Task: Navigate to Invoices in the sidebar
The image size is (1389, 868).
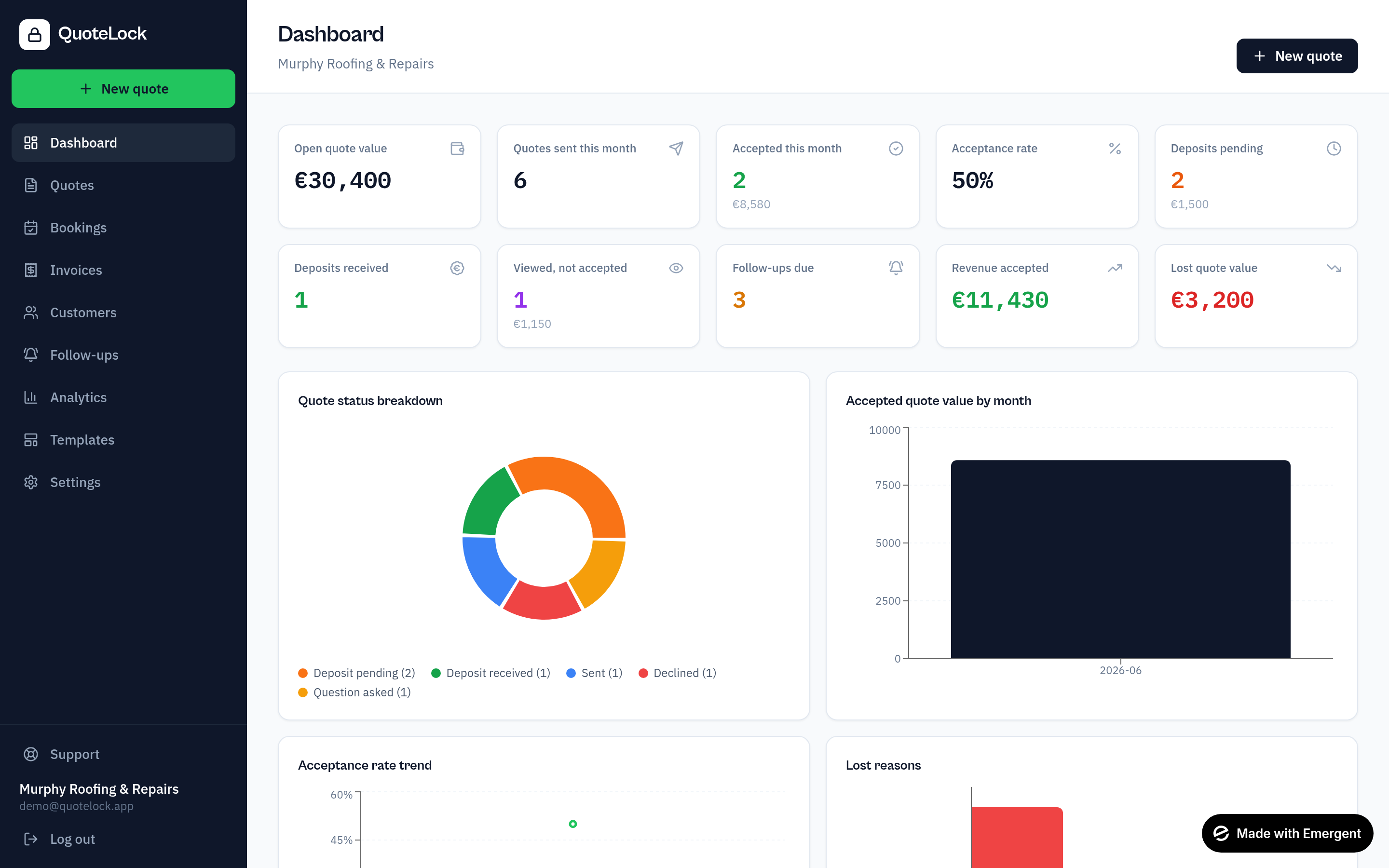Action: [123, 270]
